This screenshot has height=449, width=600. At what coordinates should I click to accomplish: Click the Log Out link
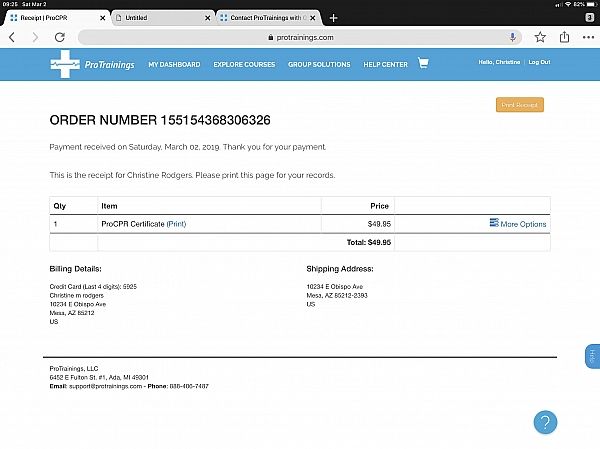pyautogui.click(x=539, y=62)
